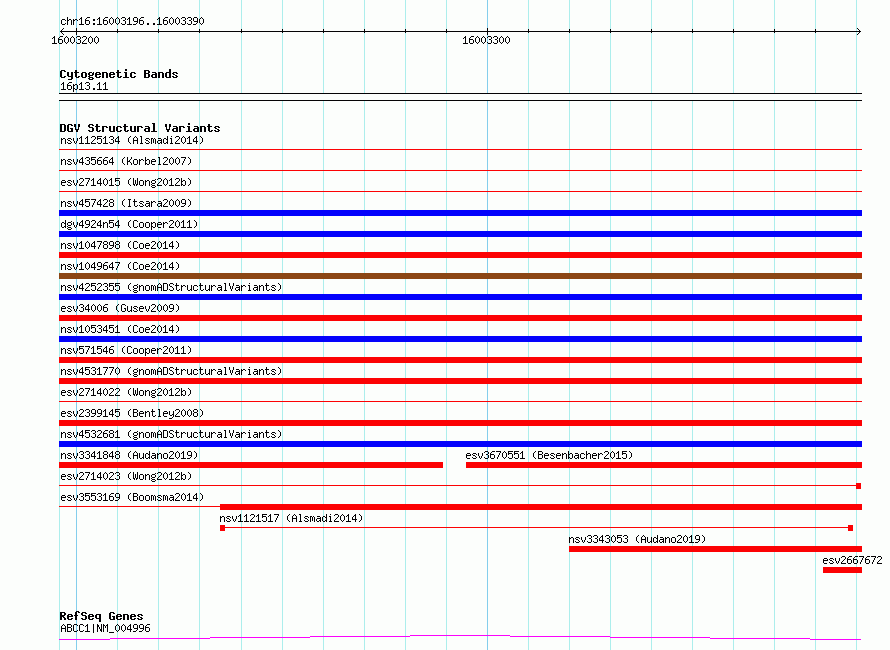Select the nsv1047898 (Coe2014) label
Screen dimensions: 890x650
(x=120, y=245)
